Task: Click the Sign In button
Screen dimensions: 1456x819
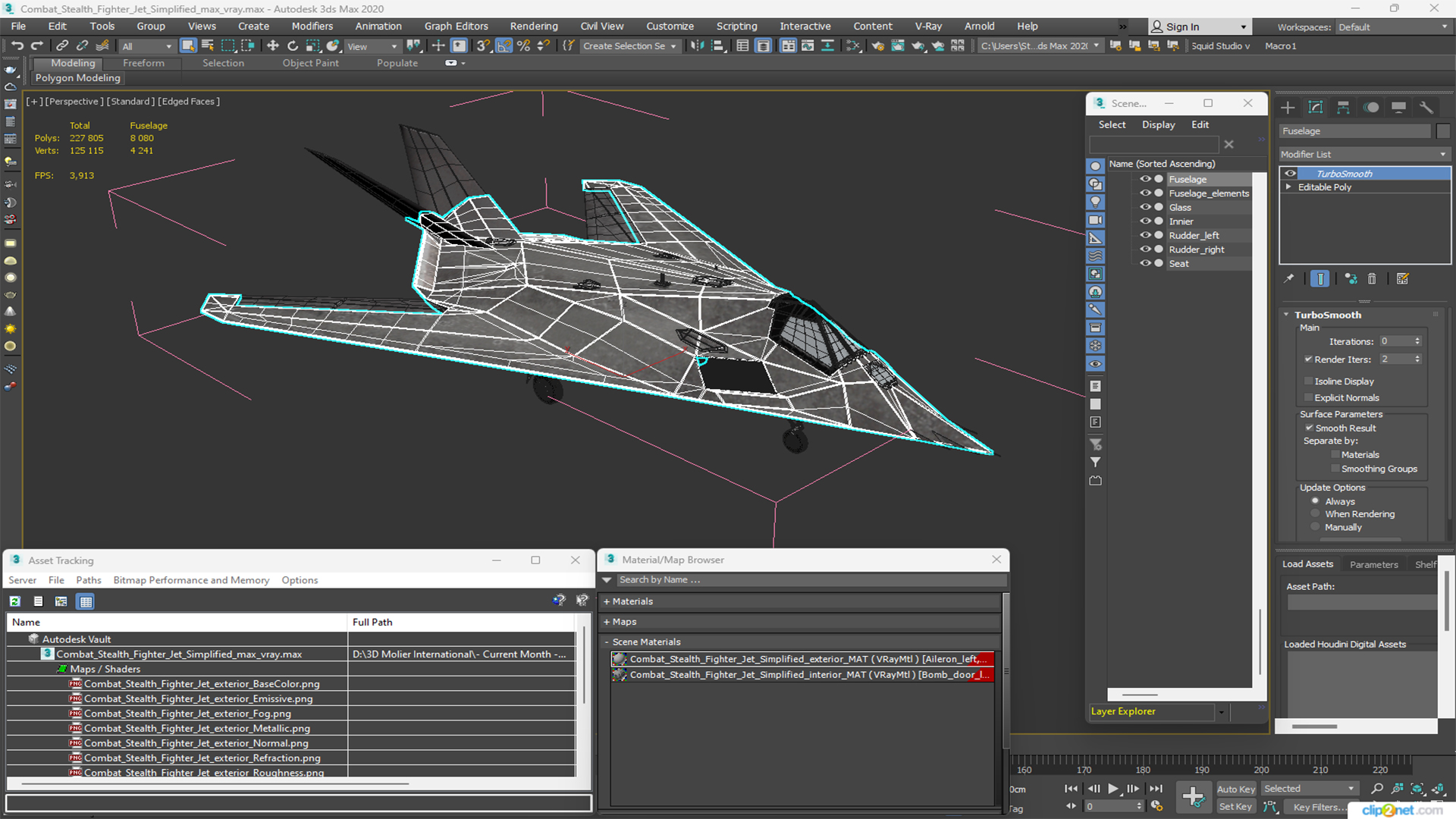Action: [x=1200, y=27]
